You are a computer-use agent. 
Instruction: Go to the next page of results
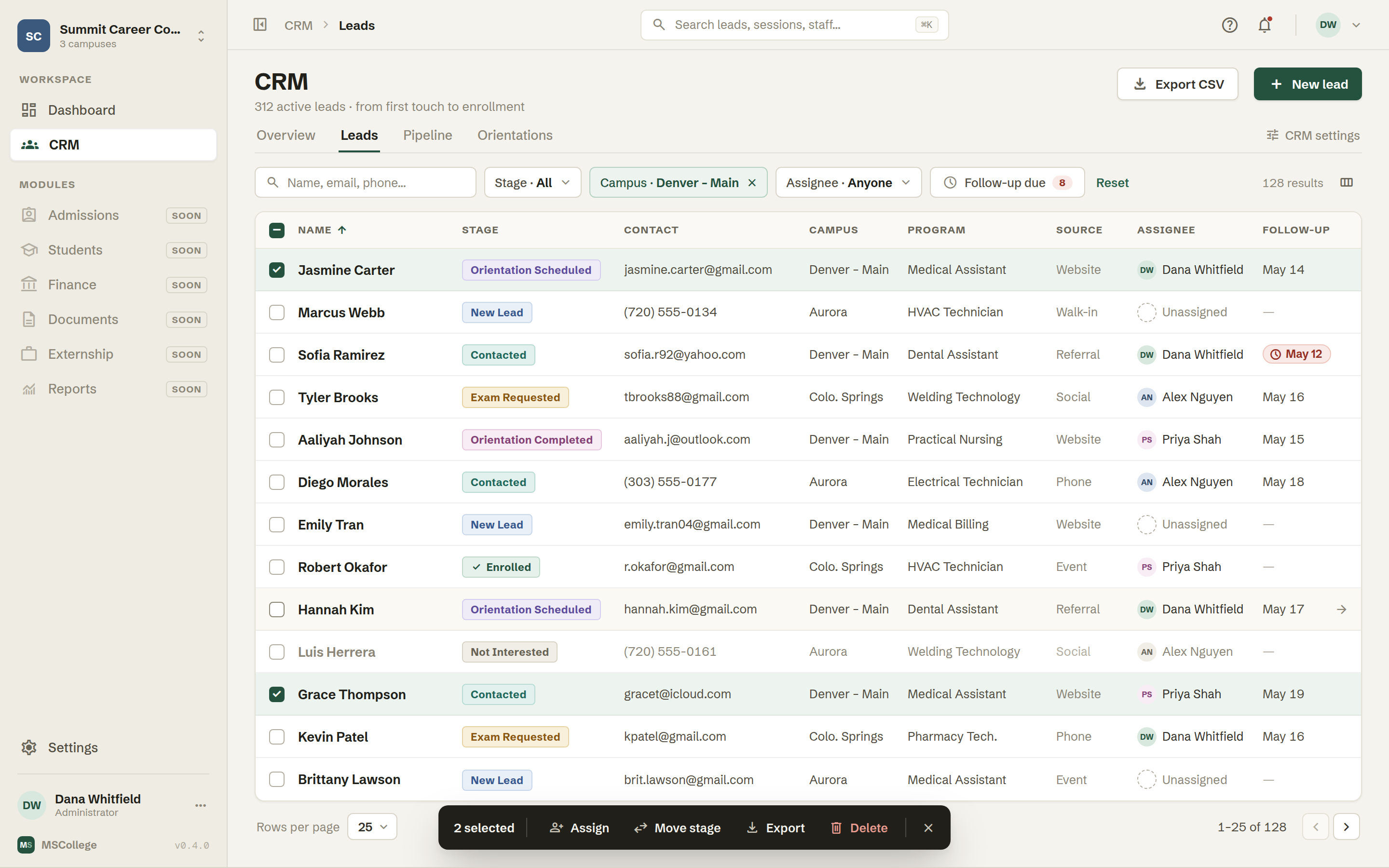coord(1346,827)
